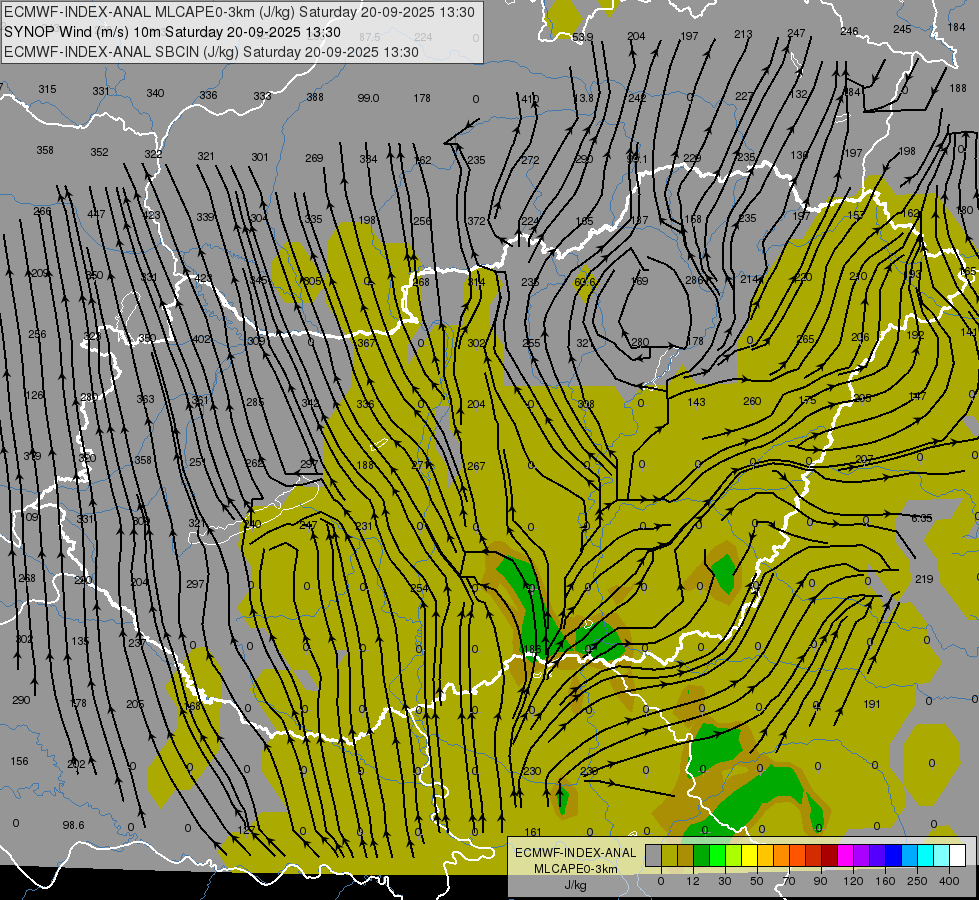This screenshot has height=900, width=979.
Task: Click the dark green legend swatch
Action: (701, 856)
